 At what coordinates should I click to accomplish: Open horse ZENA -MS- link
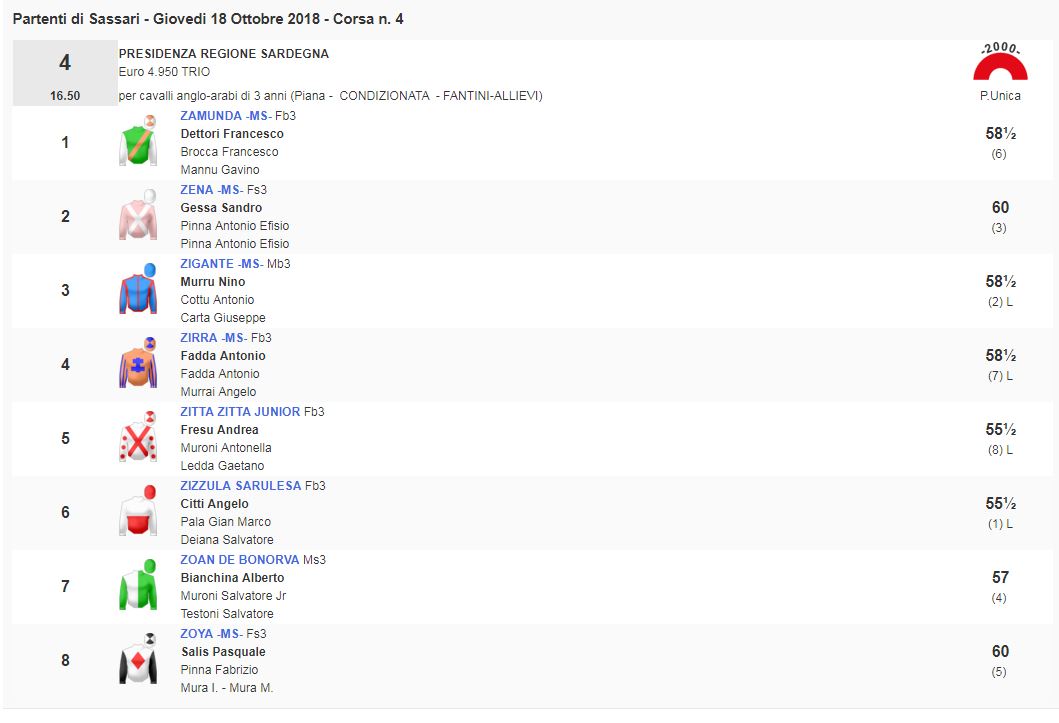tap(211, 190)
